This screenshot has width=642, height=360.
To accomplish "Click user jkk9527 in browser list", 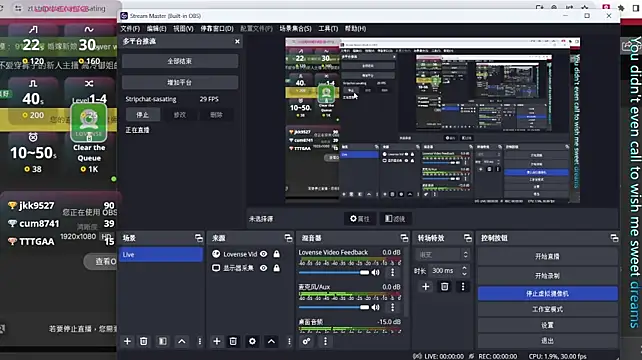I will tap(36, 206).
